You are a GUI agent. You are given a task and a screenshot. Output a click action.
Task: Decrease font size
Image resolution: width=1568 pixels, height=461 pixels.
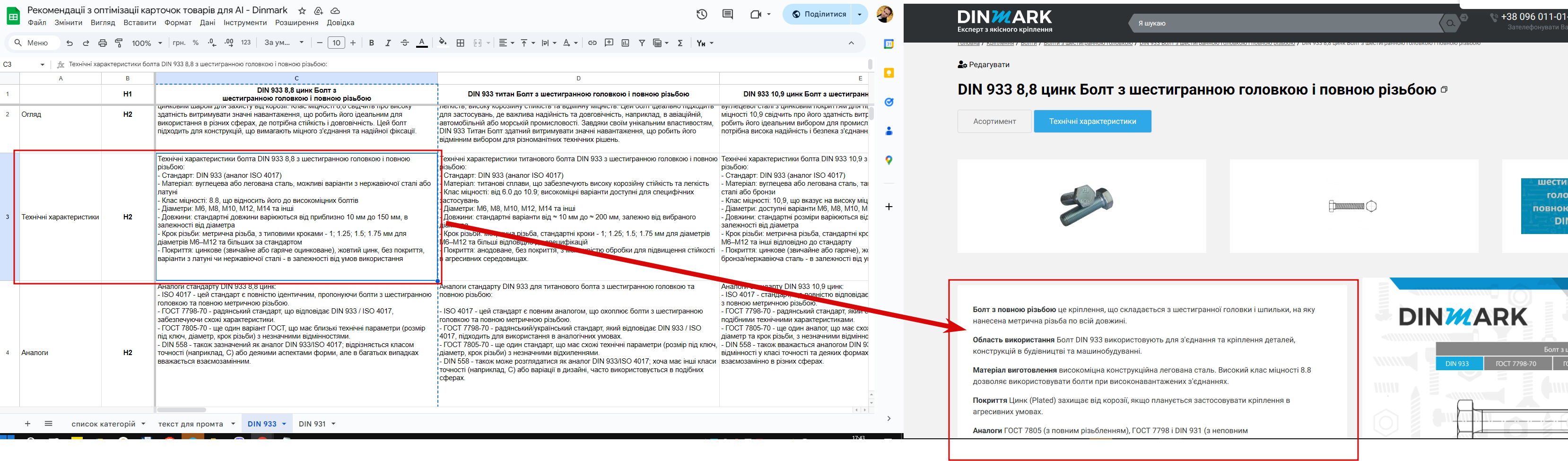[x=320, y=43]
